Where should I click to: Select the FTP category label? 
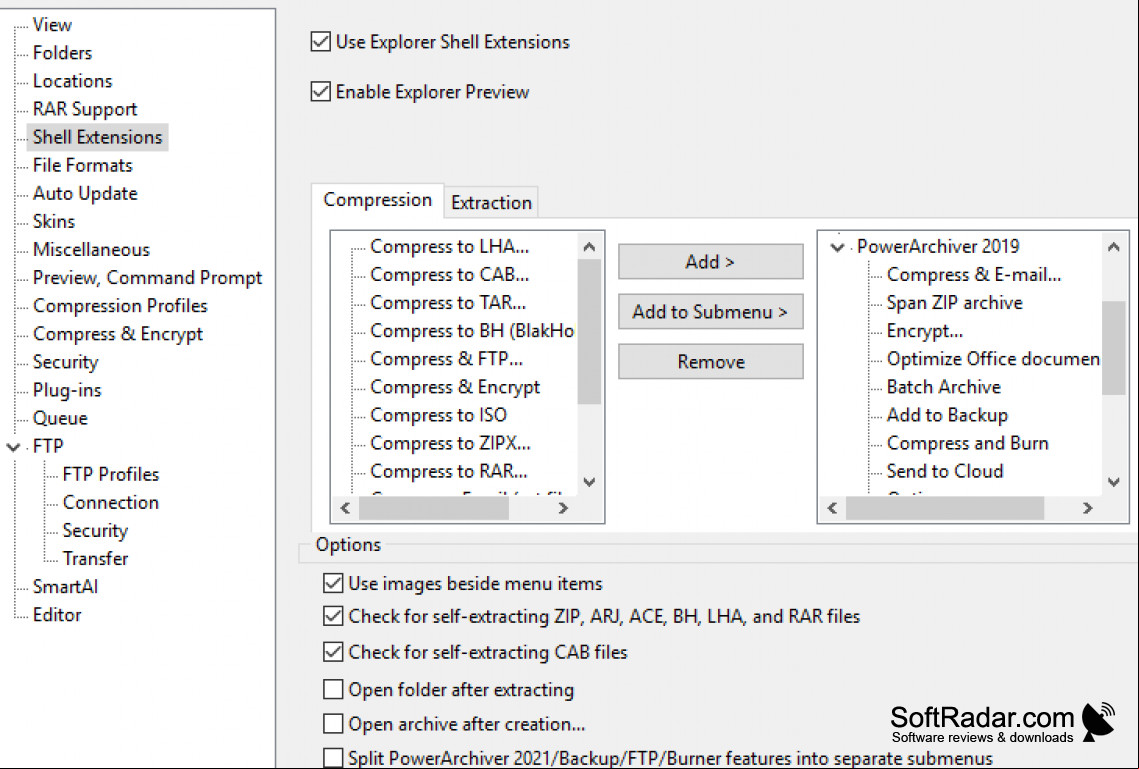[x=48, y=447]
